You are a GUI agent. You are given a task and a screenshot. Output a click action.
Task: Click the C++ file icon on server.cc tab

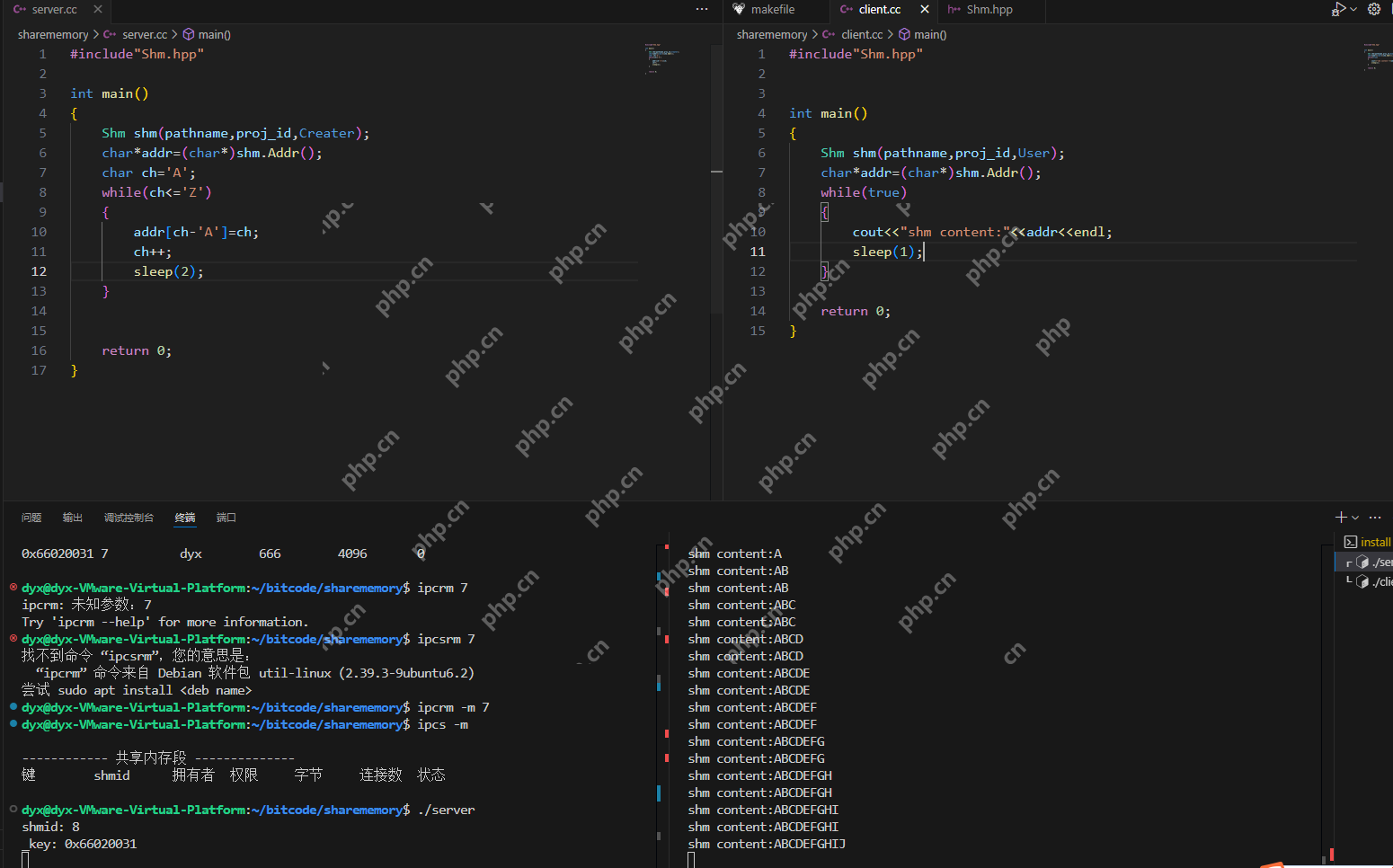tap(20, 10)
